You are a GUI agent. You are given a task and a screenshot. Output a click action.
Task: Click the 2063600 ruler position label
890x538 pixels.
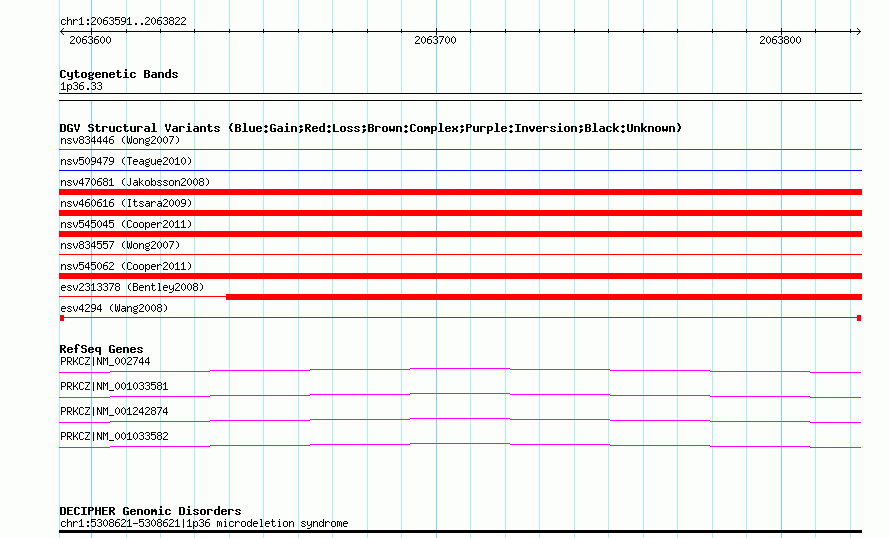90,40
